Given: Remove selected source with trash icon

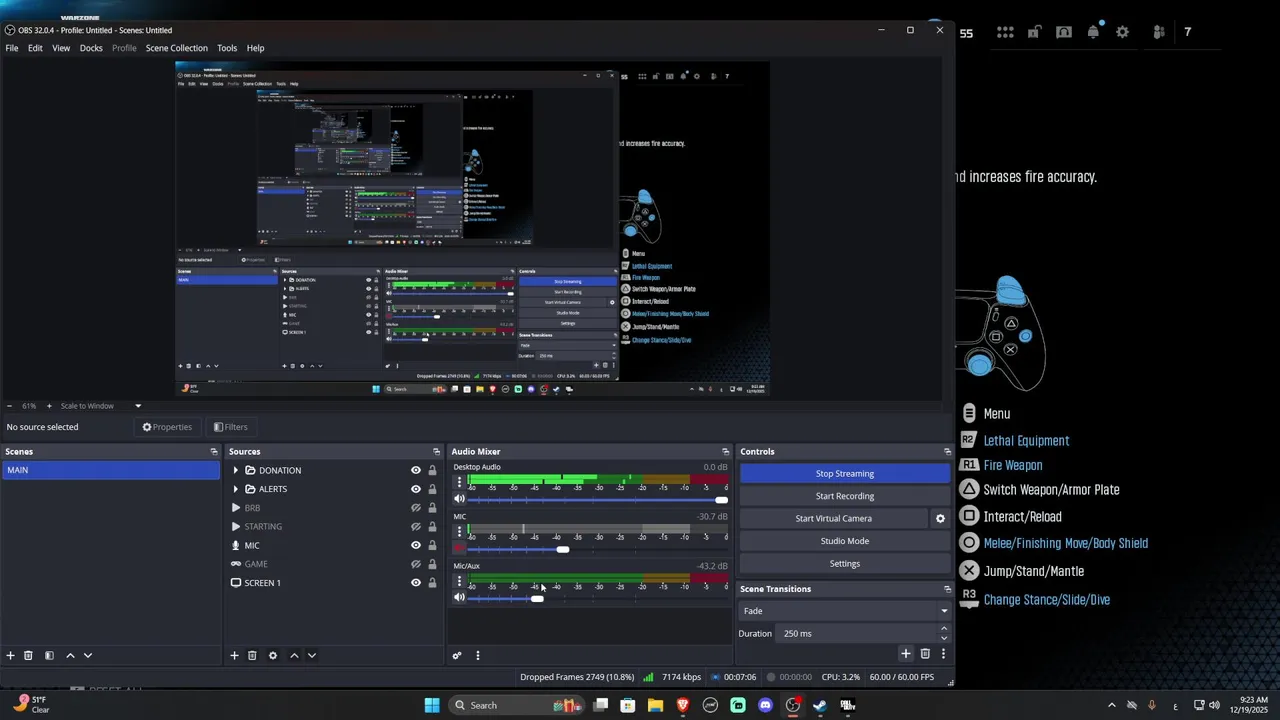Looking at the screenshot, I should (252, 655).
